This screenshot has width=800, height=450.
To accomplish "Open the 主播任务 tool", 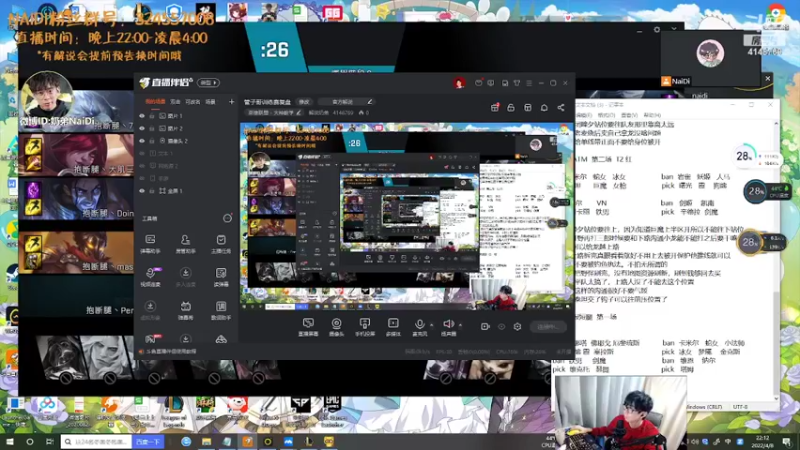I will [221, 244].
